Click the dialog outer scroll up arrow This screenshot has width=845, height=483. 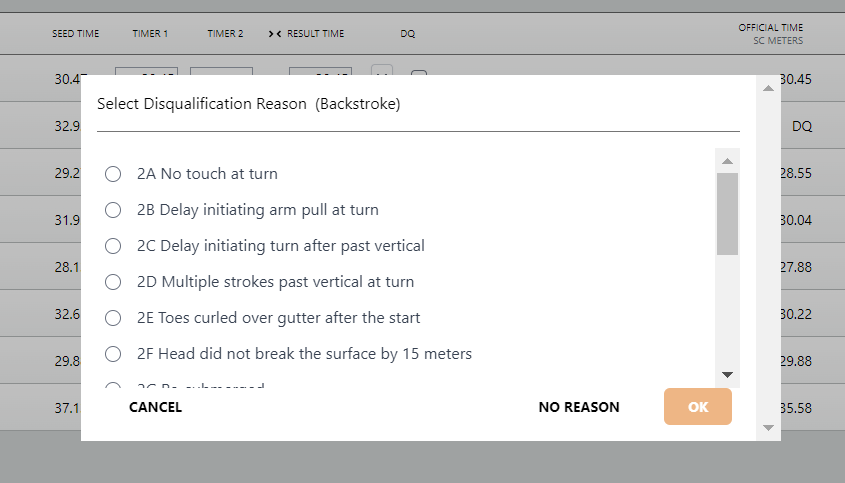point(768,88)
